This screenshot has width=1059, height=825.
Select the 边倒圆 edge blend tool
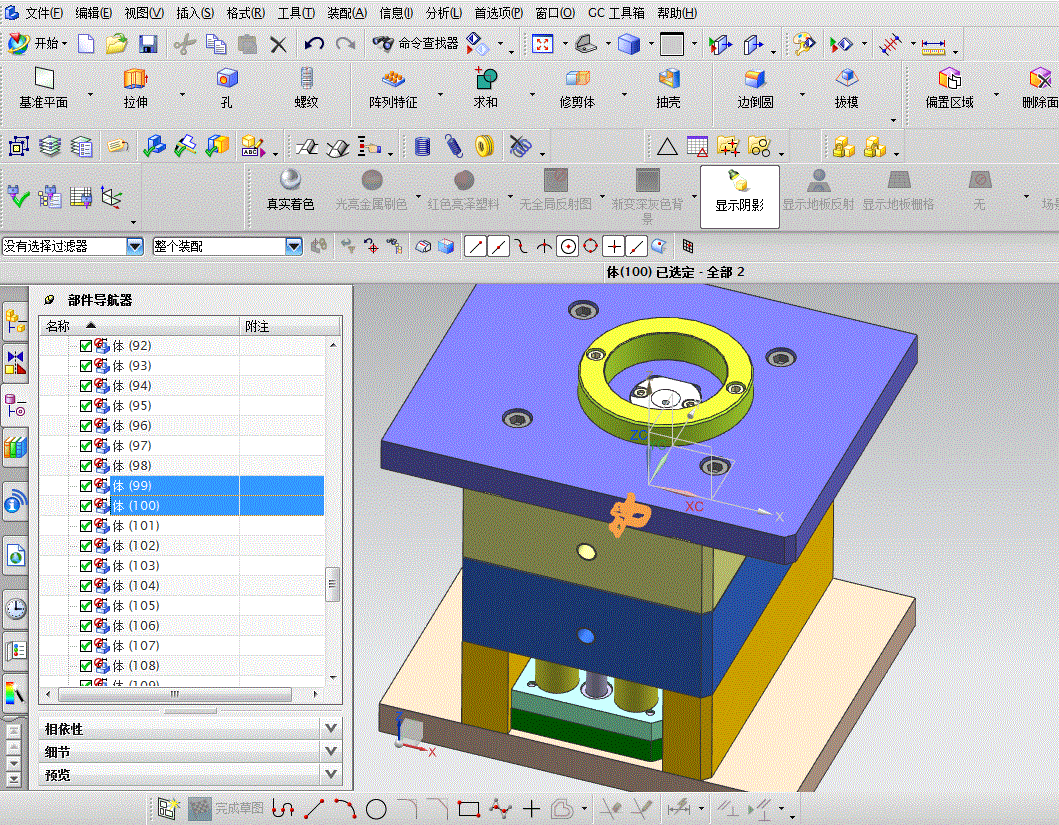[755, 88]
